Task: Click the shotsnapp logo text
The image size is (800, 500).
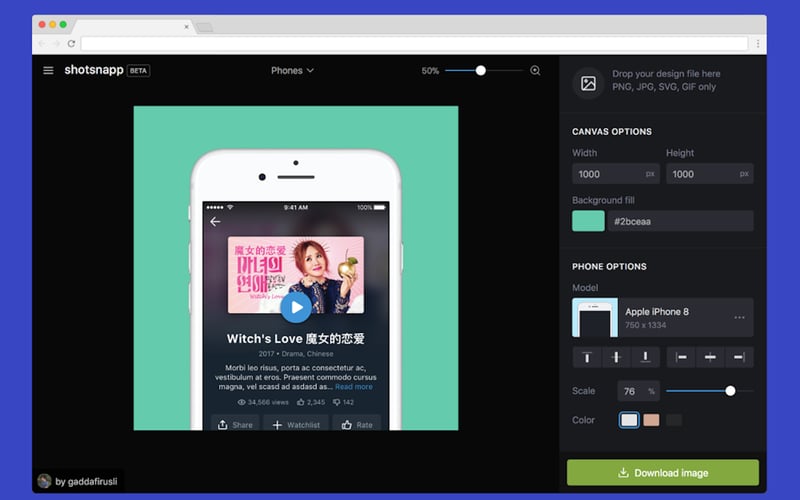Action: pos(94,70)
